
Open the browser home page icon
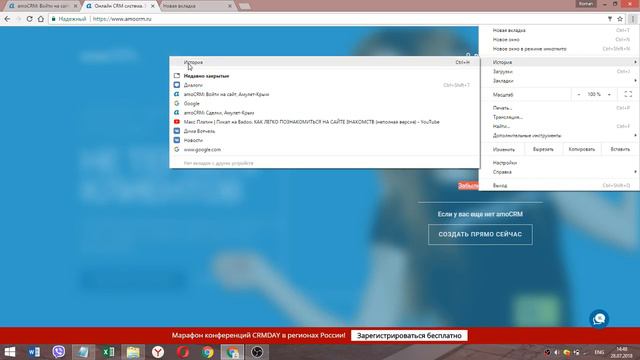(41, 19)
